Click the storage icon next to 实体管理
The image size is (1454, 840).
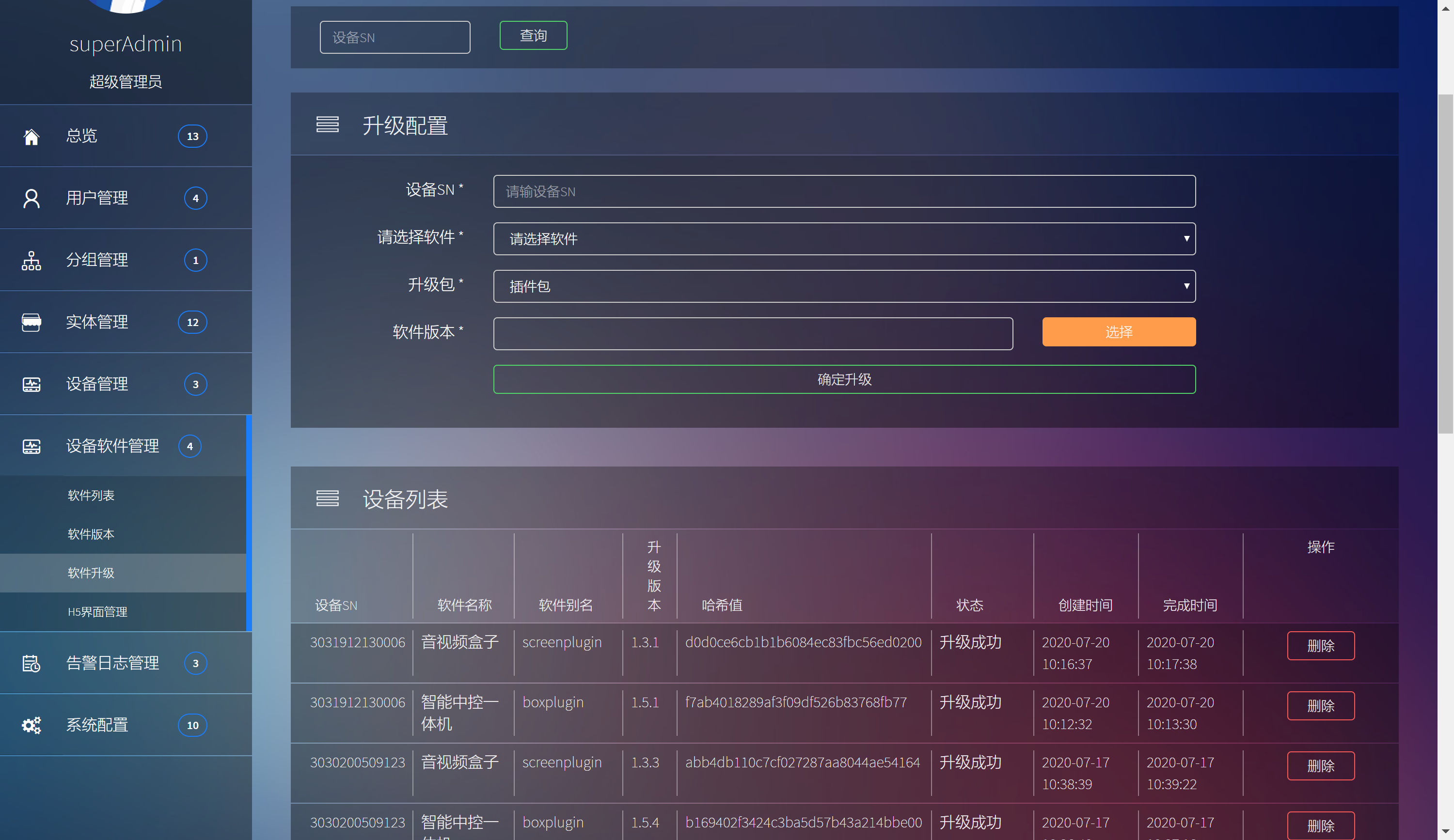pos(31,322)
